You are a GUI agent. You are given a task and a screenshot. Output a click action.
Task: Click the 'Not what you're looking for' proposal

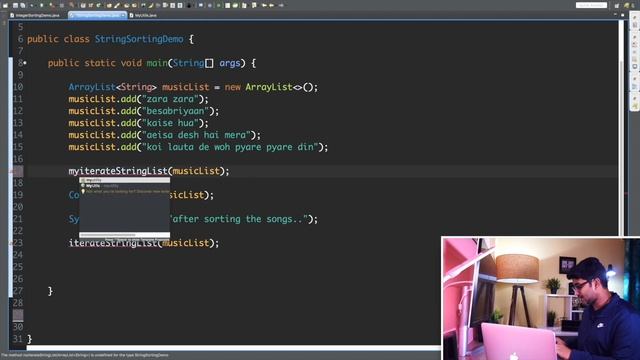124,191
